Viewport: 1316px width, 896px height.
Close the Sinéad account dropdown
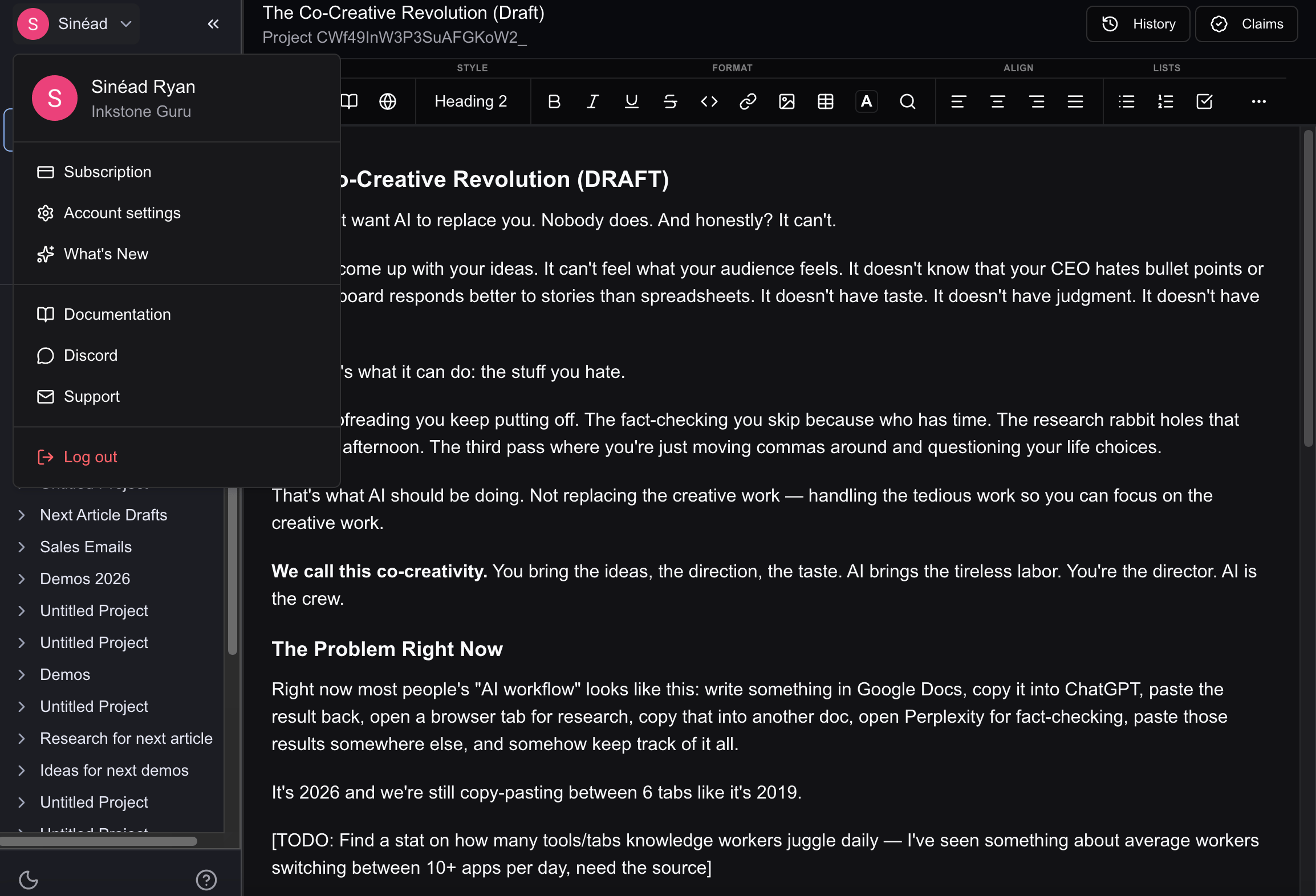[76, 24]
